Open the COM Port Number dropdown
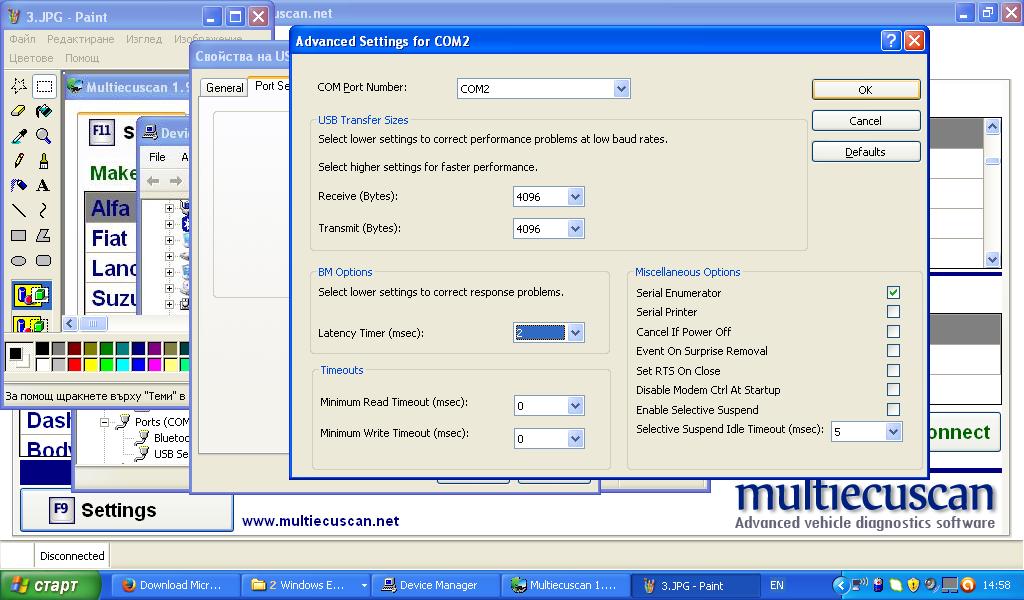The height and width of the screenshot is (600, 1024). coord(622,88)
